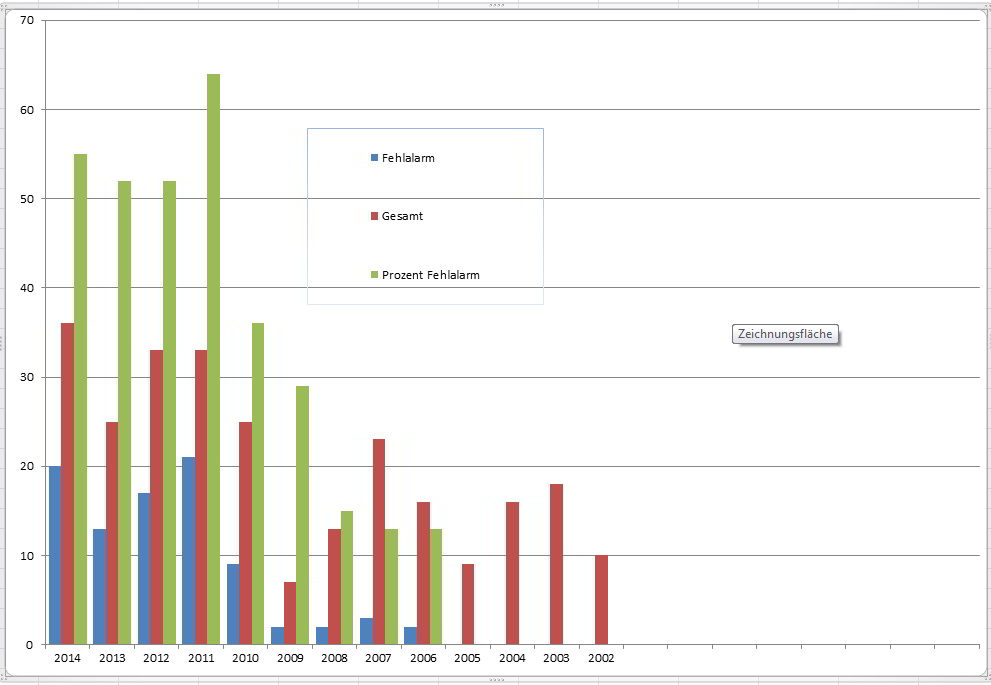The width and height of the screenshot is (991, 685).
Task: Select the red Gesamt bar for 2014
Action: (x=67, y=483)
